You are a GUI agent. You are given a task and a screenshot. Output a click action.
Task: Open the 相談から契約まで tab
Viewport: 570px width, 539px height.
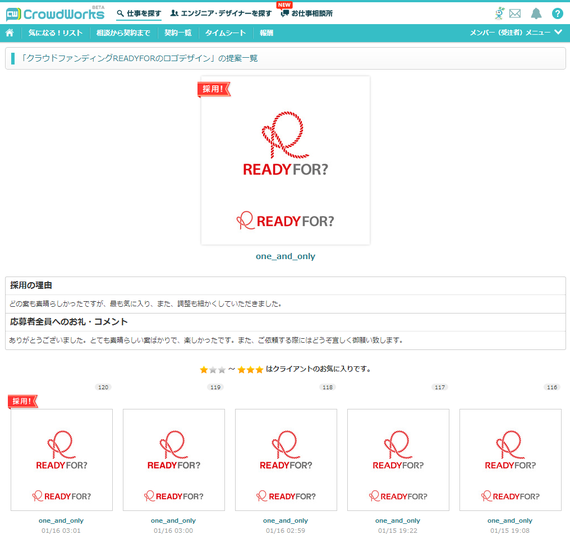123,33
